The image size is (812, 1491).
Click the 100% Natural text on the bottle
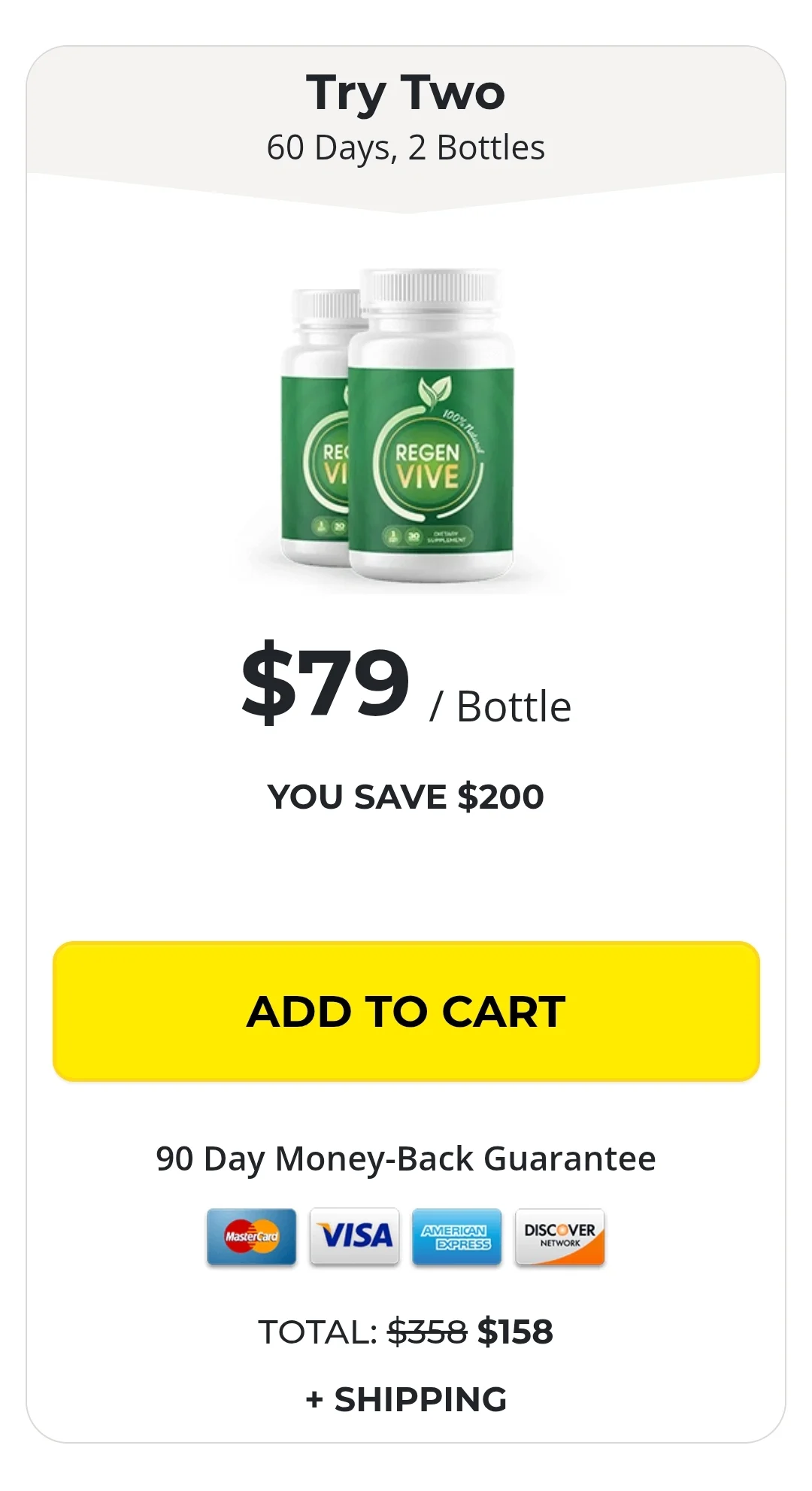(464, 430)
